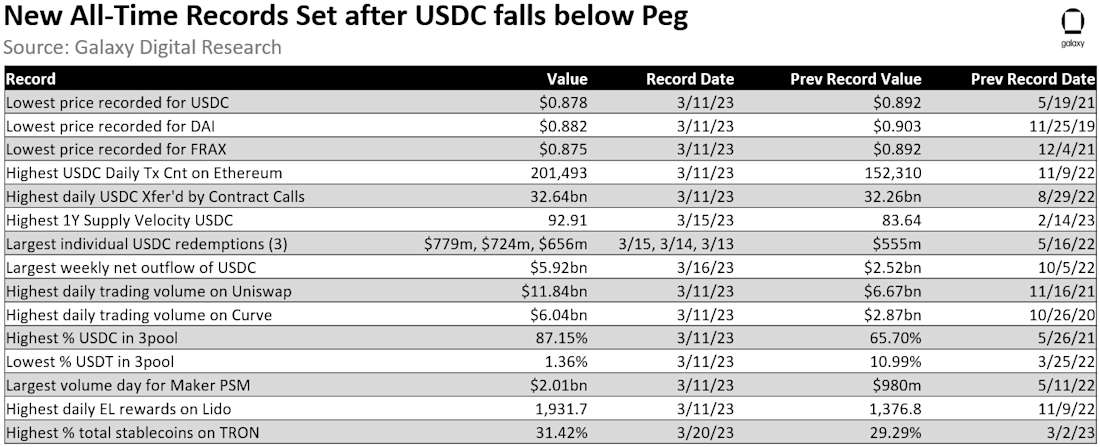Select the Prev Record Value header
The image size is (1100, 447).
tap(855, 78)
